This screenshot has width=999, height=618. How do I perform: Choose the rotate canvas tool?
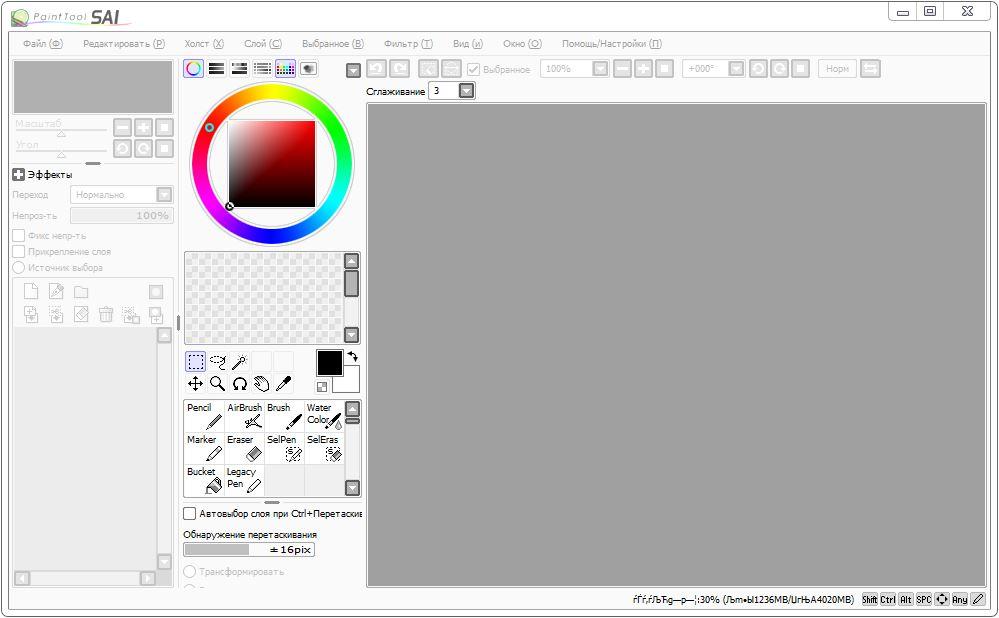240,384
